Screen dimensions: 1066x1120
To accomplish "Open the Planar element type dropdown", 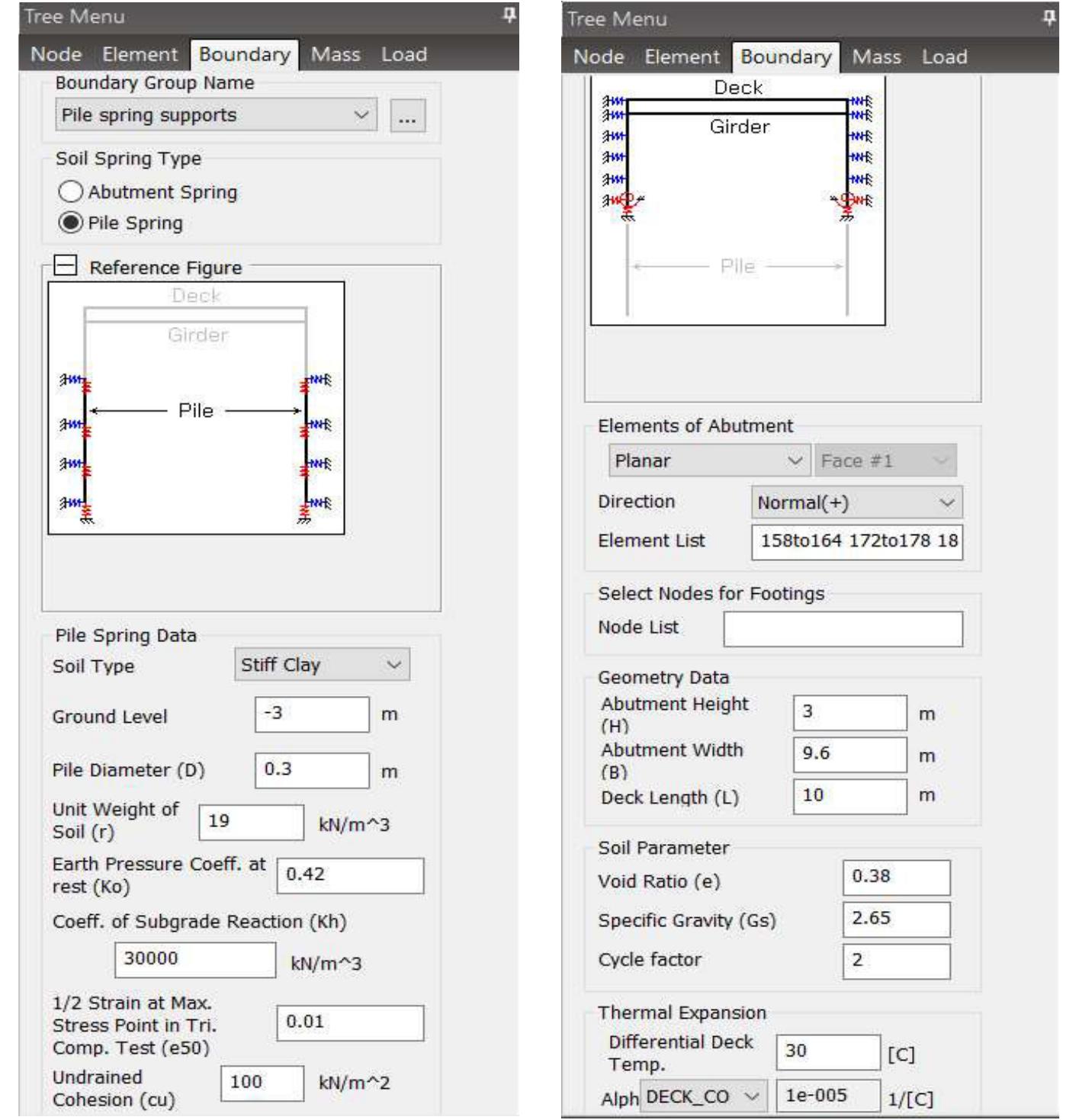I will pos(709,461).
